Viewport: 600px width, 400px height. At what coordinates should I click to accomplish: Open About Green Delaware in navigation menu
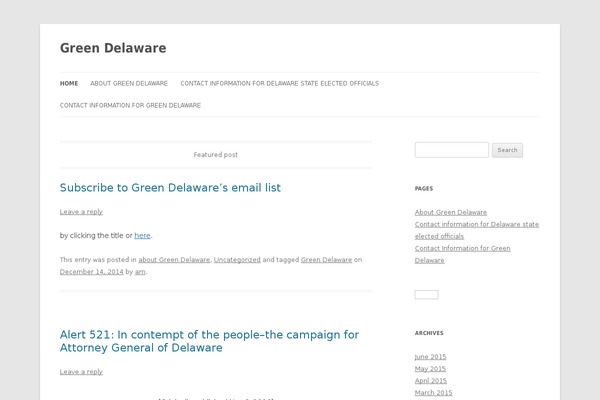[129, 83]
